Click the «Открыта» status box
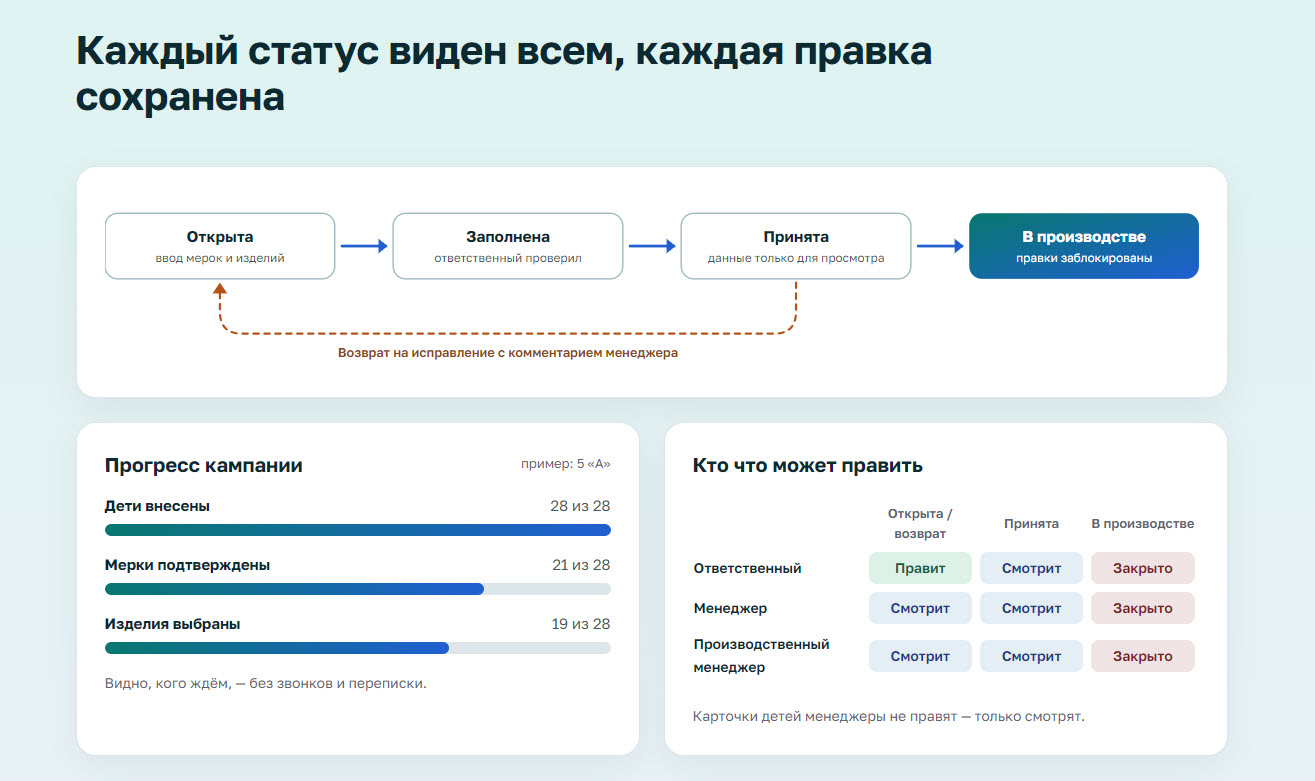 coord(220,246)
